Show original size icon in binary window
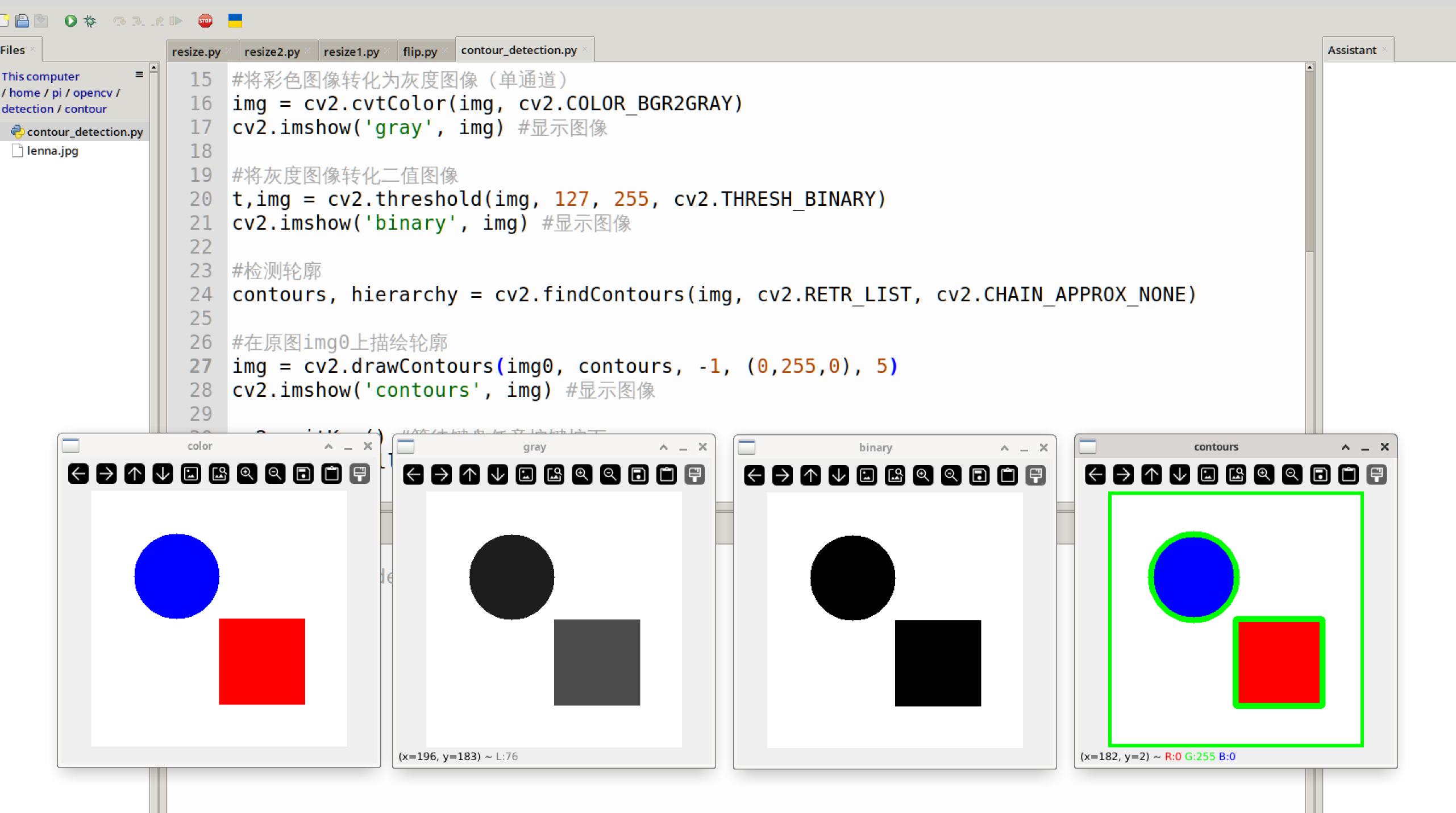Viewport: 1456px width, 813px height. point(867,475)
